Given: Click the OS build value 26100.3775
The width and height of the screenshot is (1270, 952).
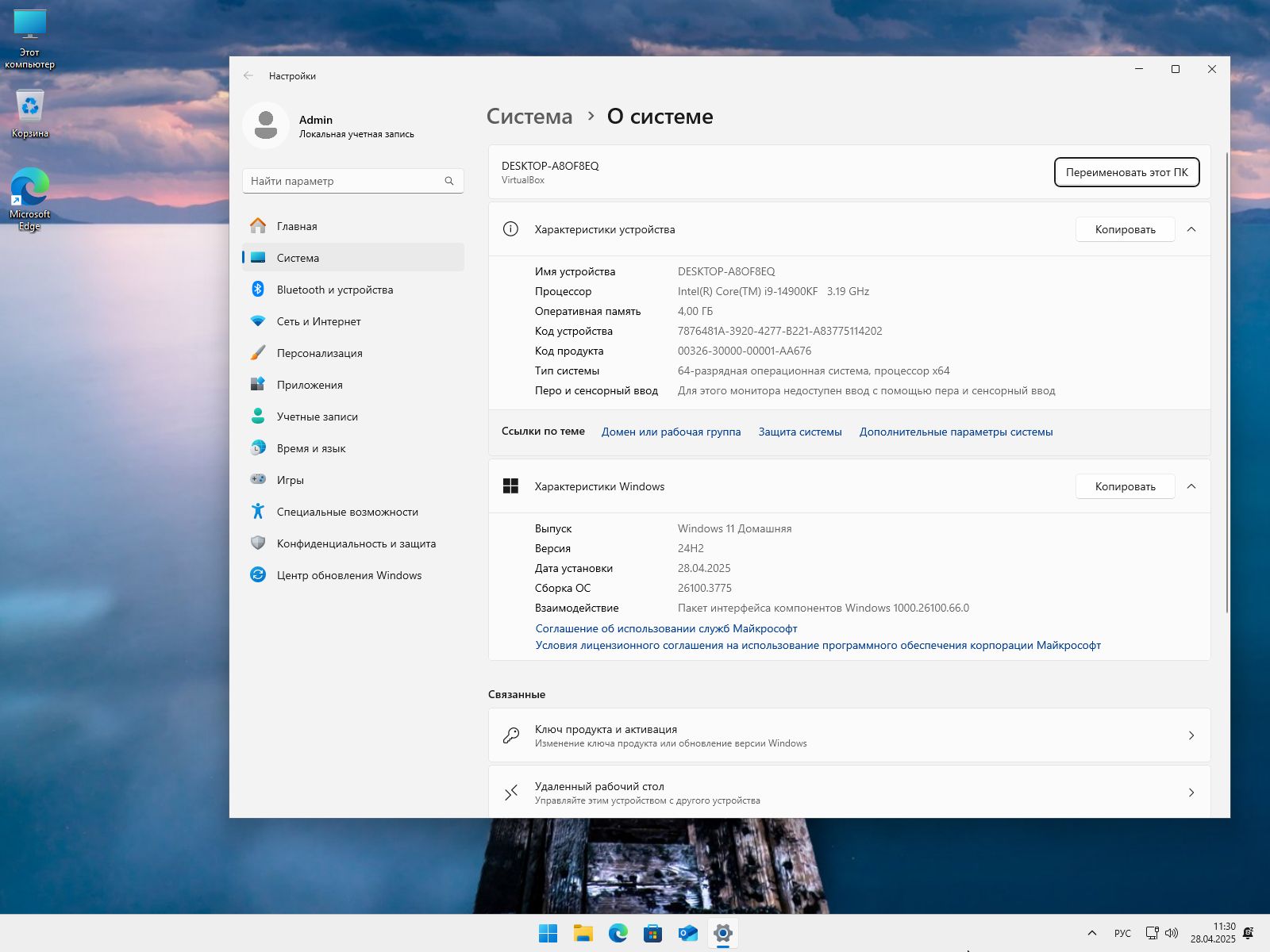Looking at the screenshot, I should pyautogui.click(x=705, y=588).
